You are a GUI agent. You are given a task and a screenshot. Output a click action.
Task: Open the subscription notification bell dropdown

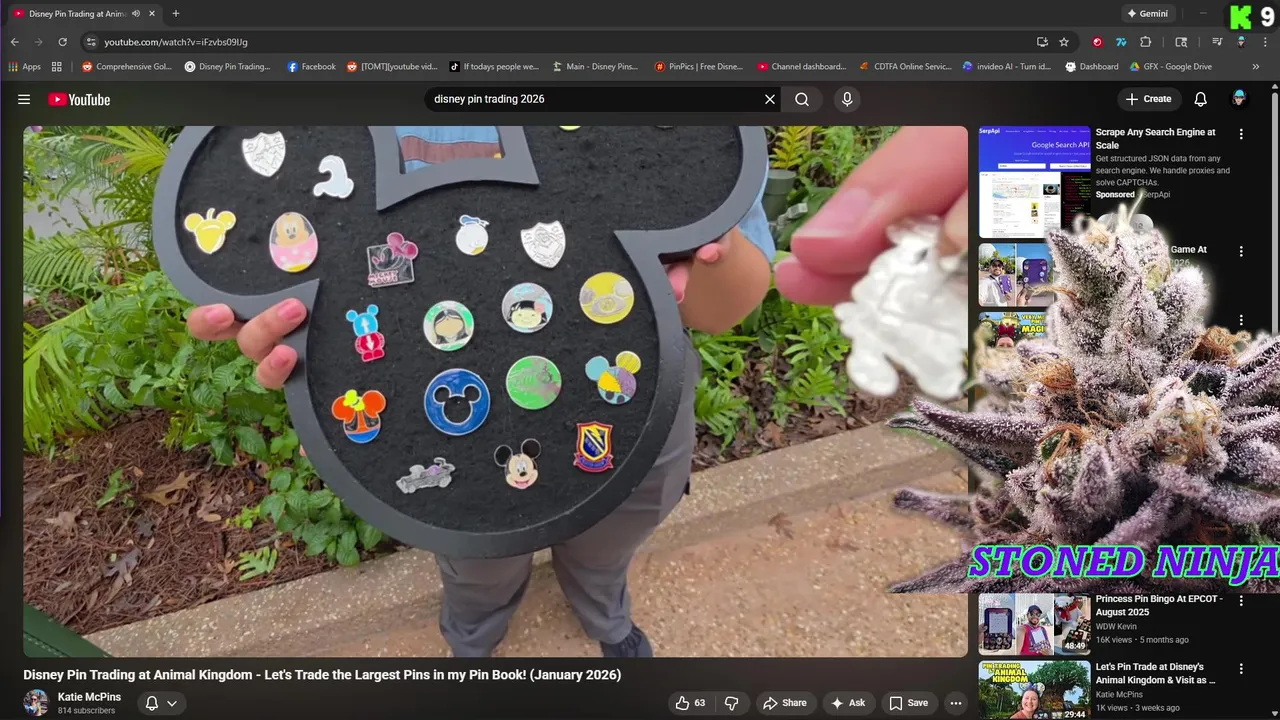coord(161,703)
